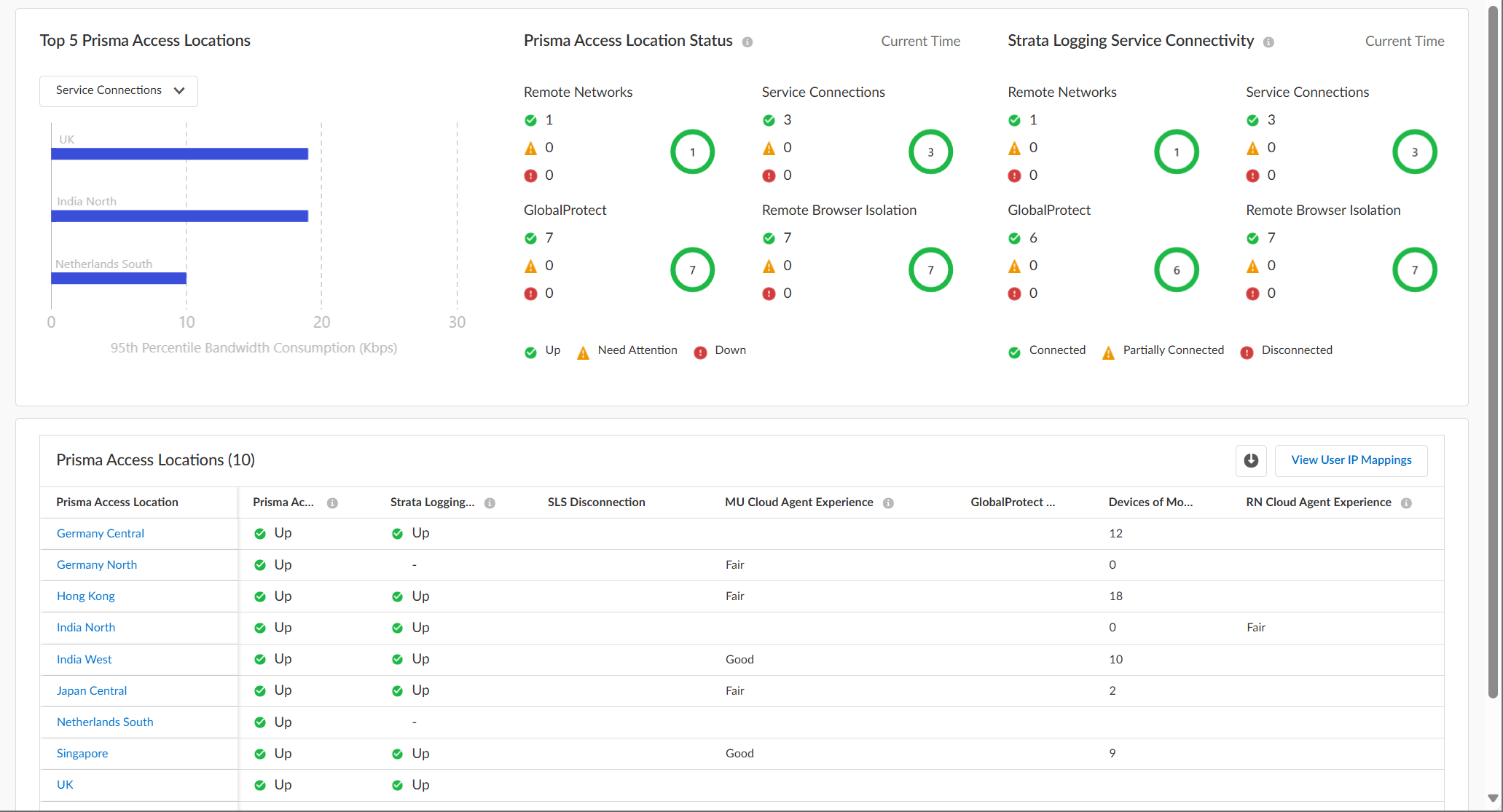Screen dimensions: 1503x812
Task: Click info icon next to Strata Logging... column
Action: tap(490, 503)
